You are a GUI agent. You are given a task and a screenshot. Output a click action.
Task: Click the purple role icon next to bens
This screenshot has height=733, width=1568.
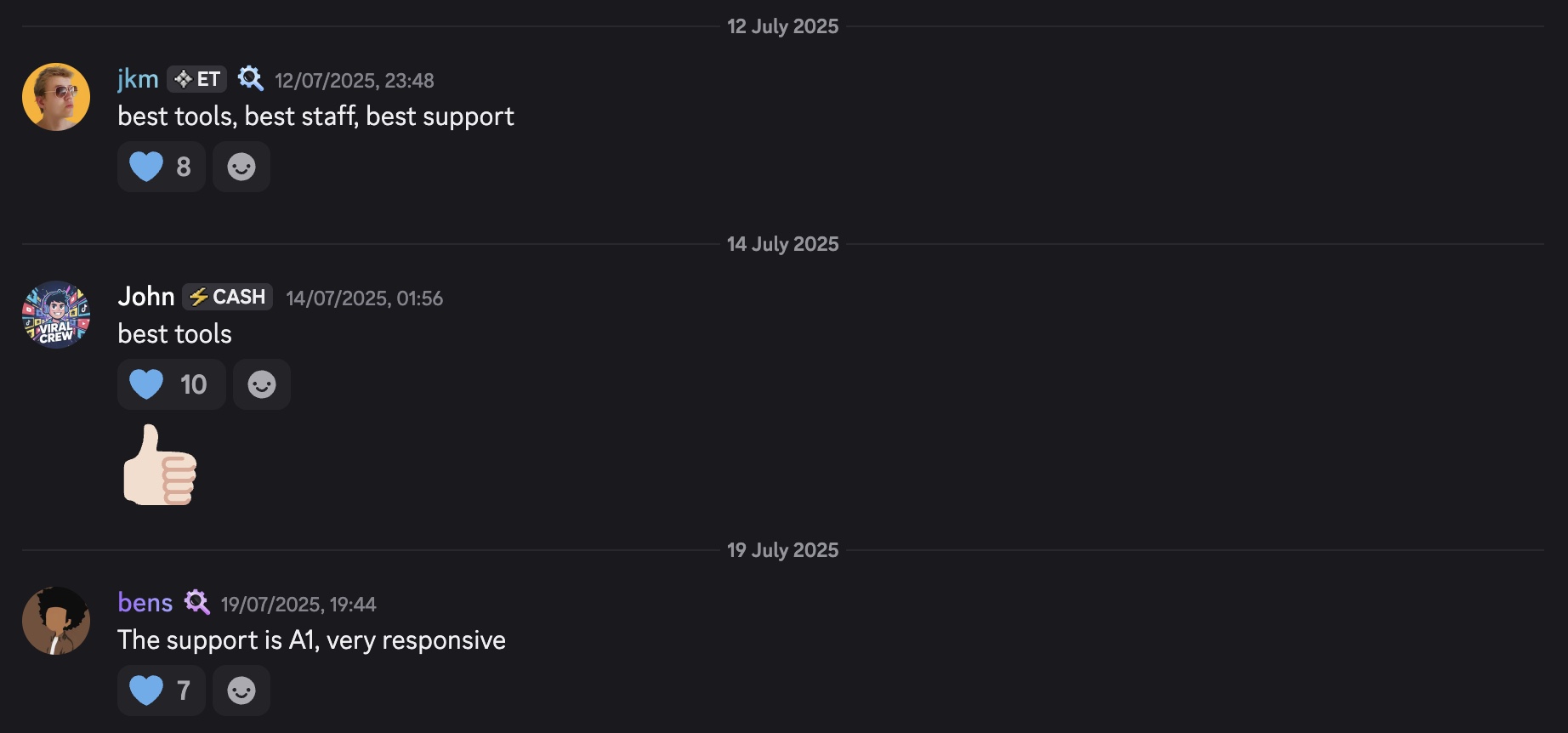pos(197,603)
